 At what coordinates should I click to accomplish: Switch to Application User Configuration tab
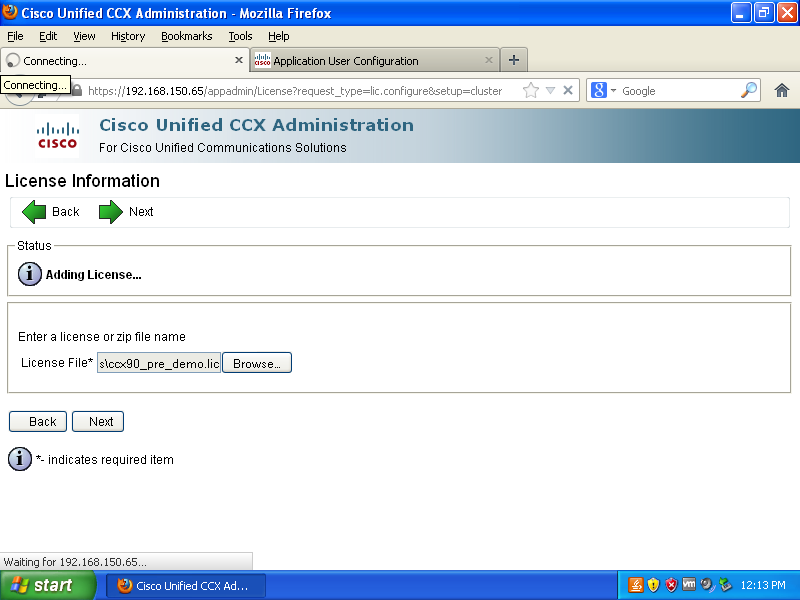375,61
